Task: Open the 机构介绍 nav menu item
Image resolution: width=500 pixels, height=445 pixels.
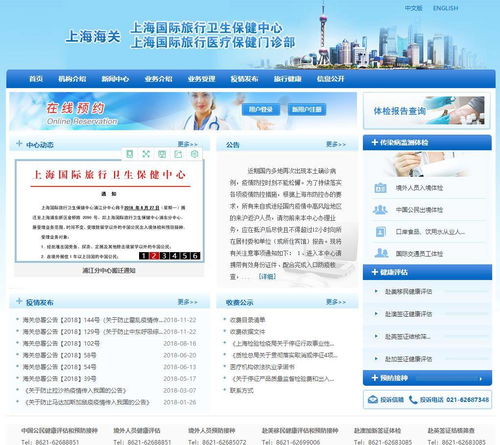Action: pos(72,79)
